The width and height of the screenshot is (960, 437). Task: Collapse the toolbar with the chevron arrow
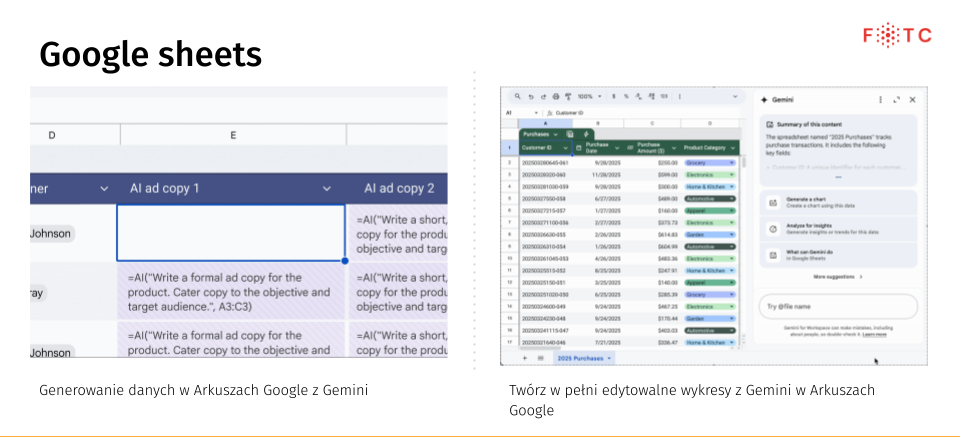(x=735, y=97)
